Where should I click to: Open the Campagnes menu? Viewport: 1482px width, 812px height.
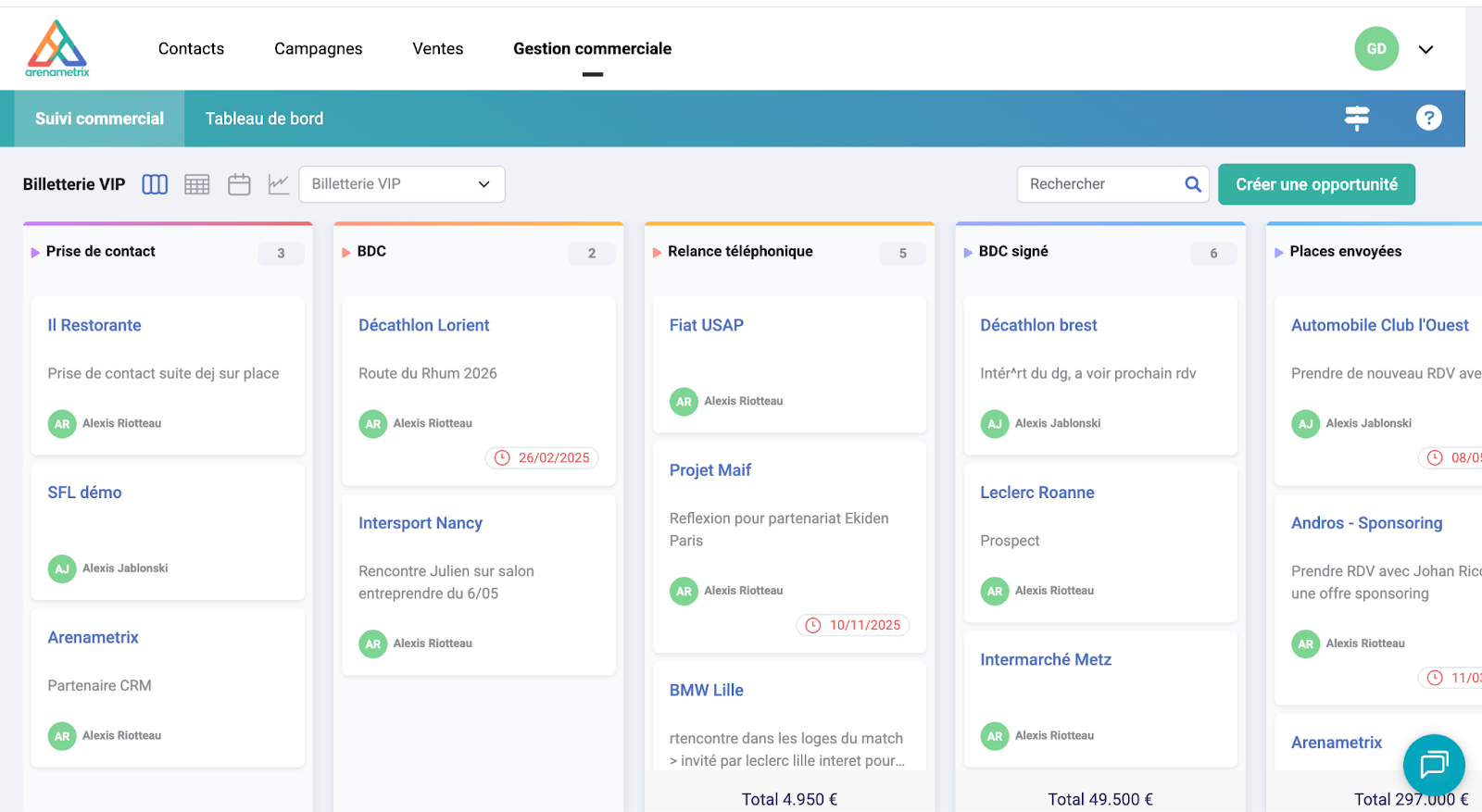(318, 48)
